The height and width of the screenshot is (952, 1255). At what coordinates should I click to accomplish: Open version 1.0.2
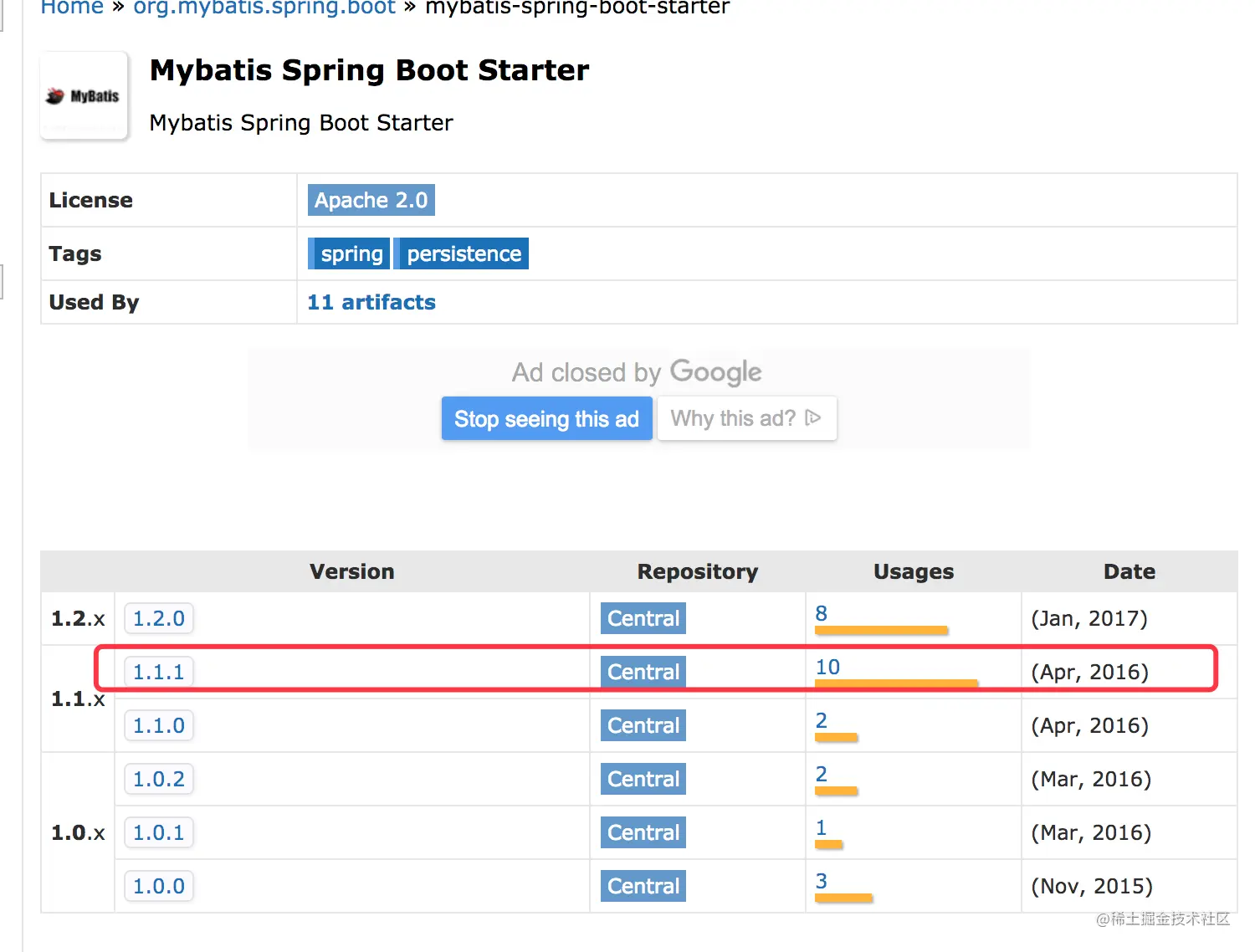(x=159, y=779)
